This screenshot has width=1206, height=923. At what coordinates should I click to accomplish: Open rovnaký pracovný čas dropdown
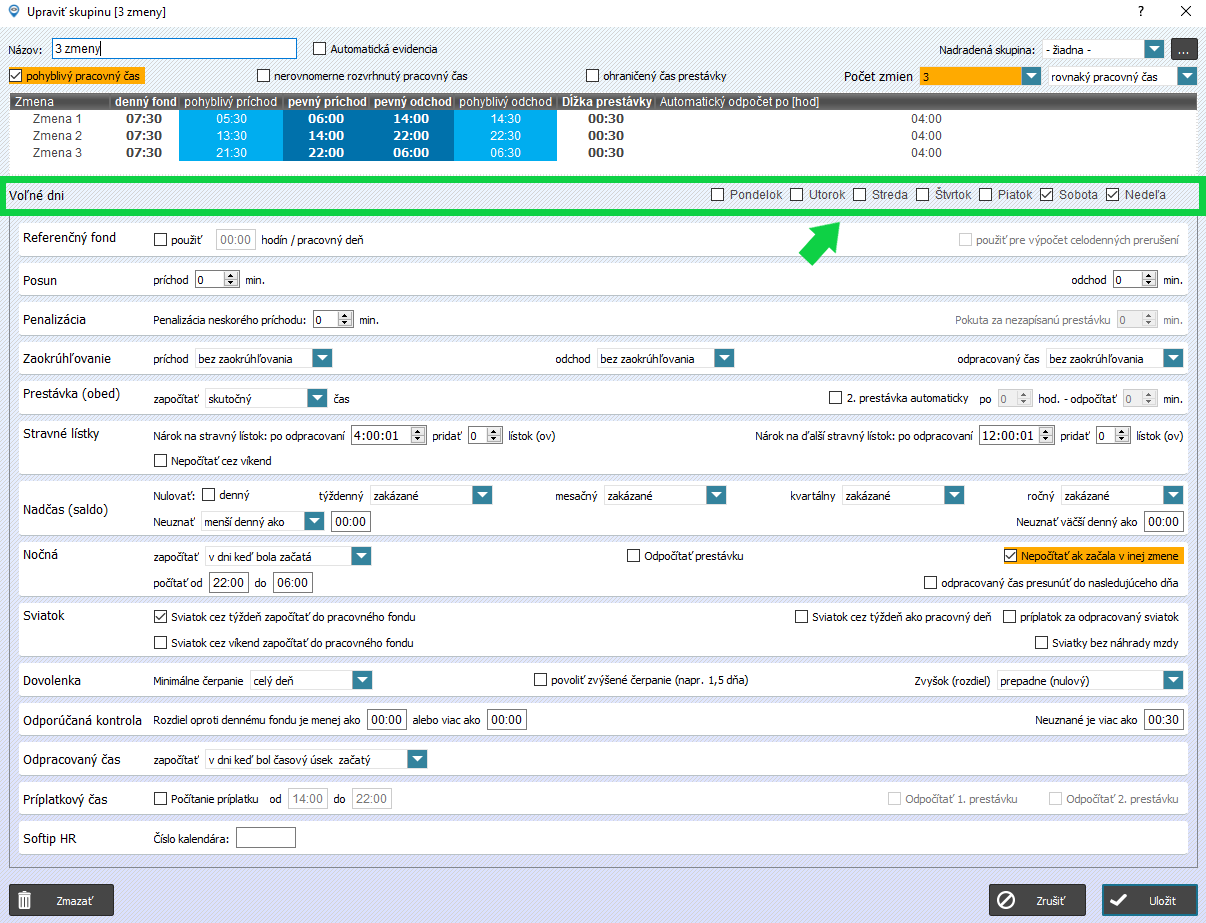(1186, 76)
